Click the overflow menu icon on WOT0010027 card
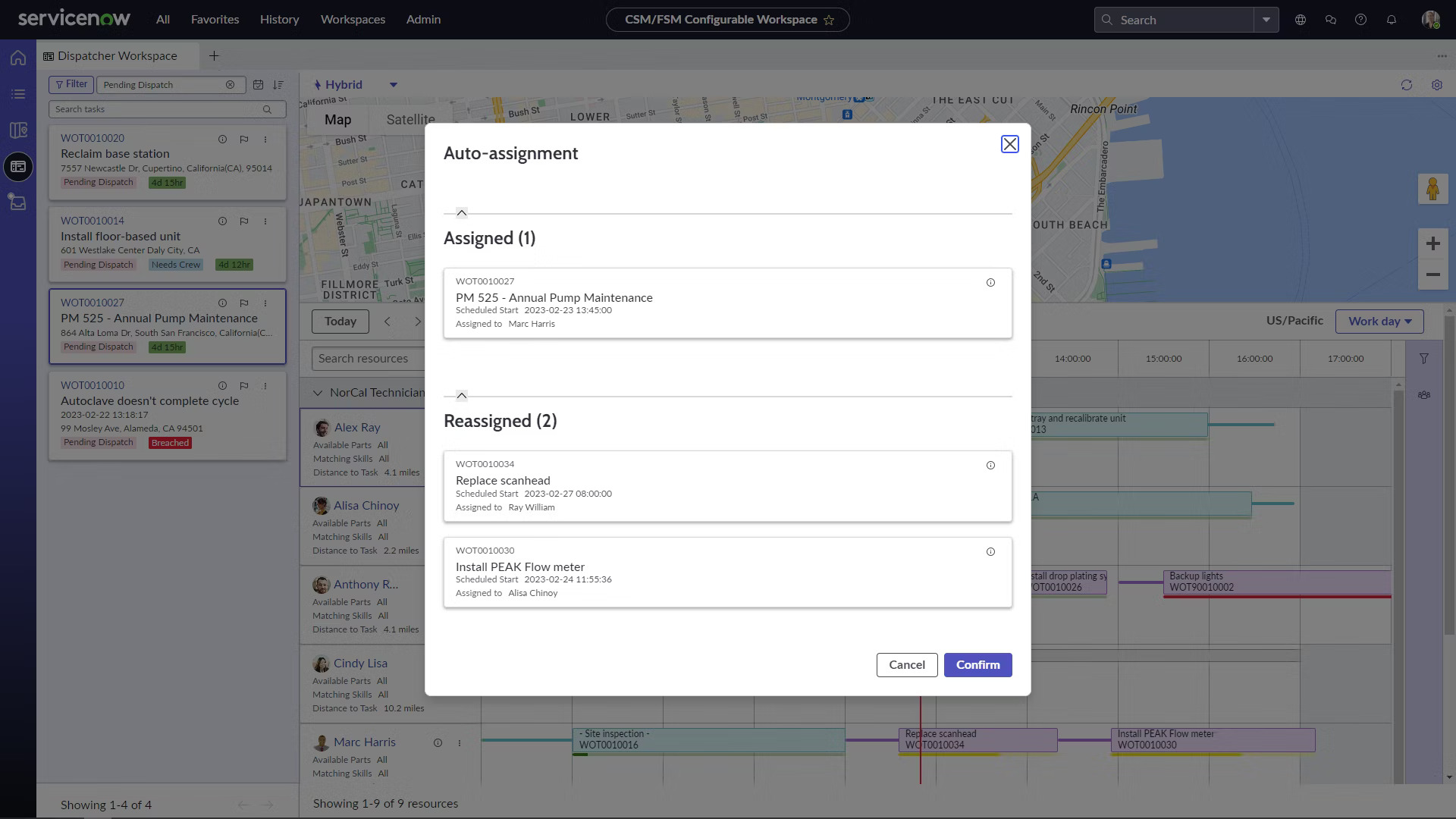This screenshot has width=1456, height=819. click(265, 303)
